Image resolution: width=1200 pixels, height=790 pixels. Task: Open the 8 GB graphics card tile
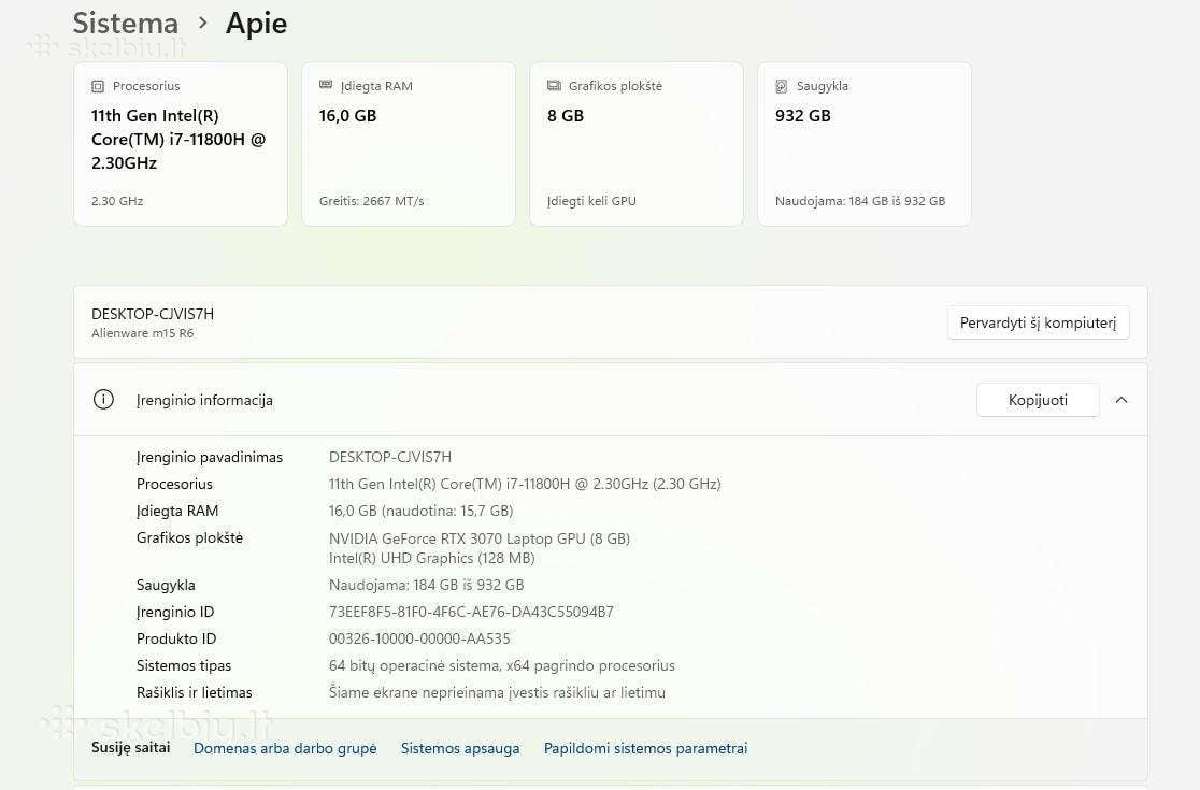pyautogui.click(x=636, y=144)
